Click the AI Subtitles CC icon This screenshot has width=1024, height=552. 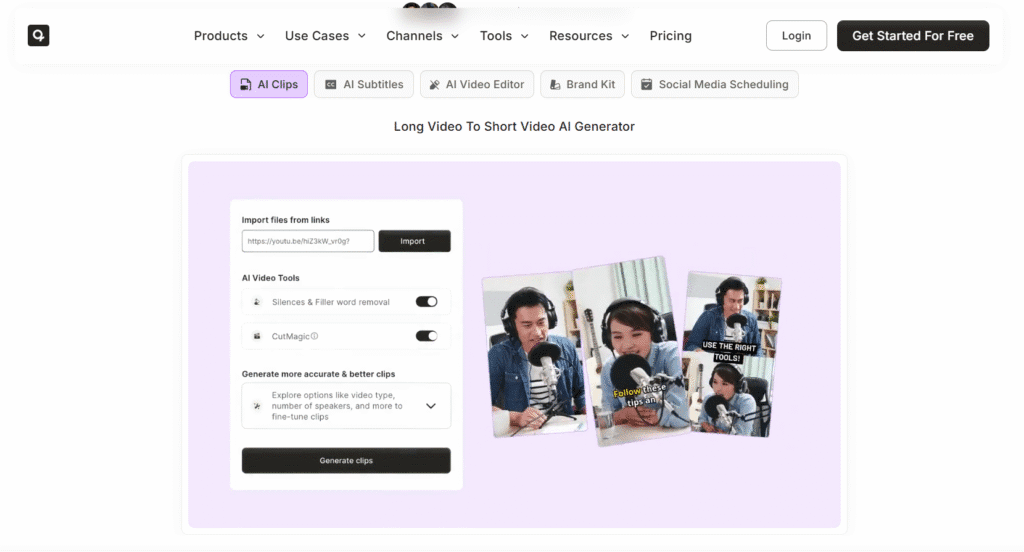click(330, 85)
